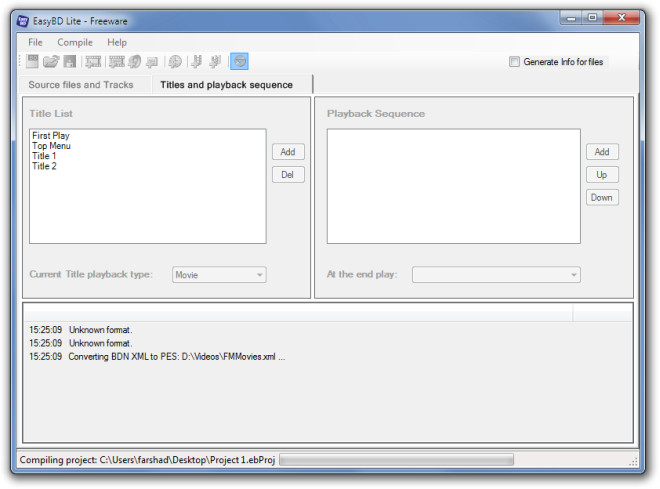Click Del button beside the Title List
660x489 pixels.
coord(288,175)
